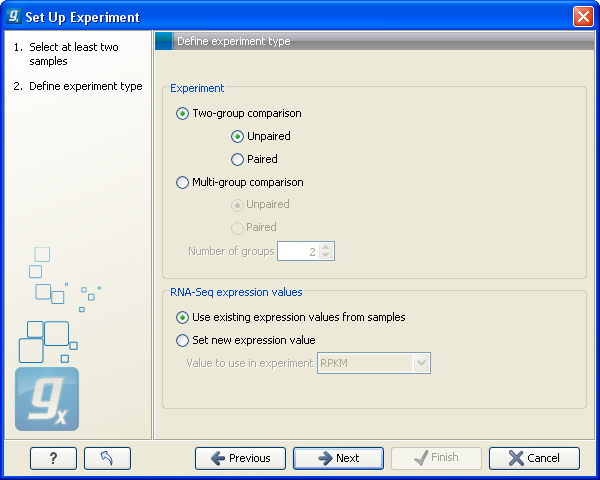
Task: Choose Unpaired under Multi-group comparison
Action: [x=237, y=205]
